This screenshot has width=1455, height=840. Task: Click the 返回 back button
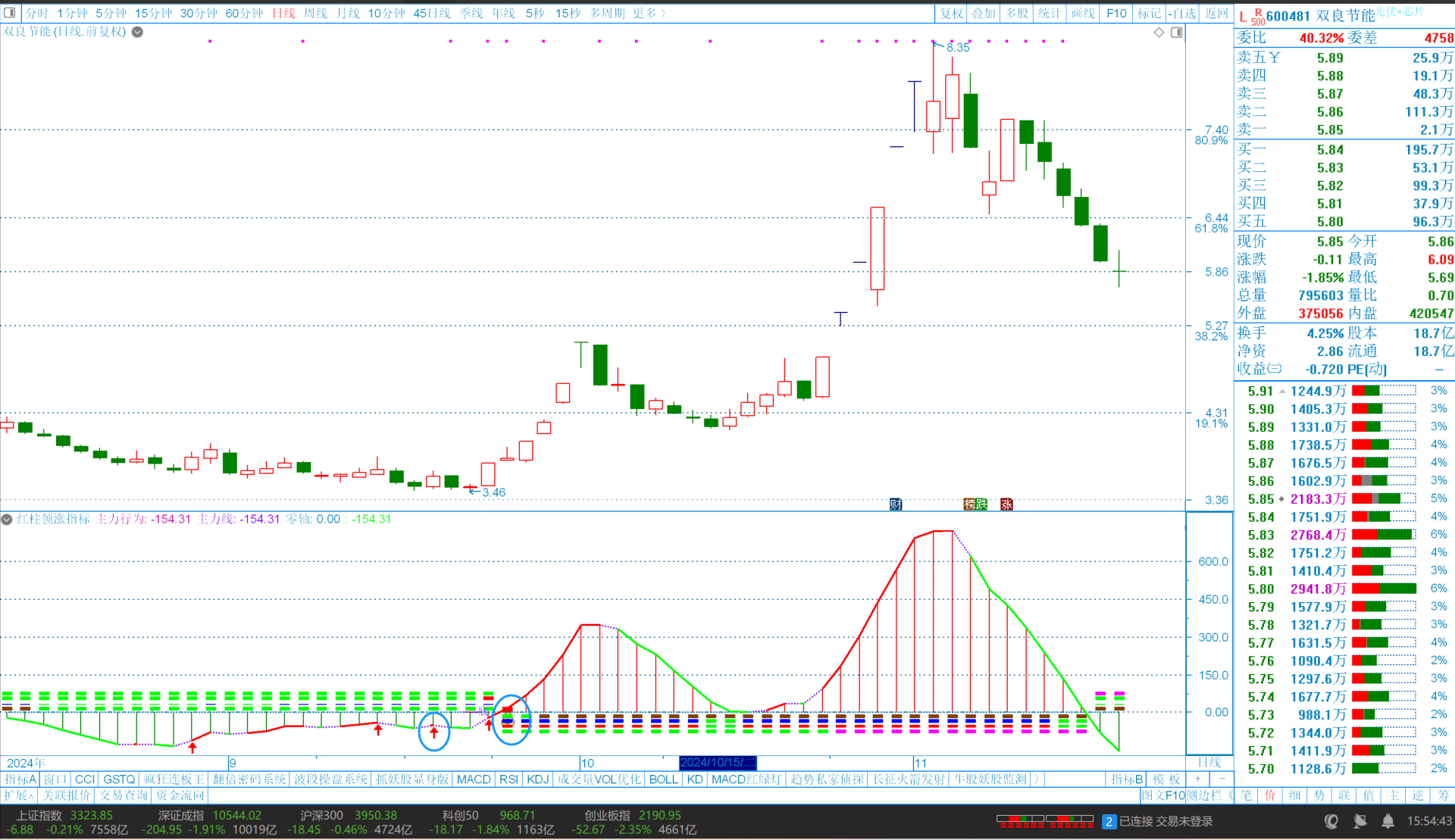tap(1216, 13)
